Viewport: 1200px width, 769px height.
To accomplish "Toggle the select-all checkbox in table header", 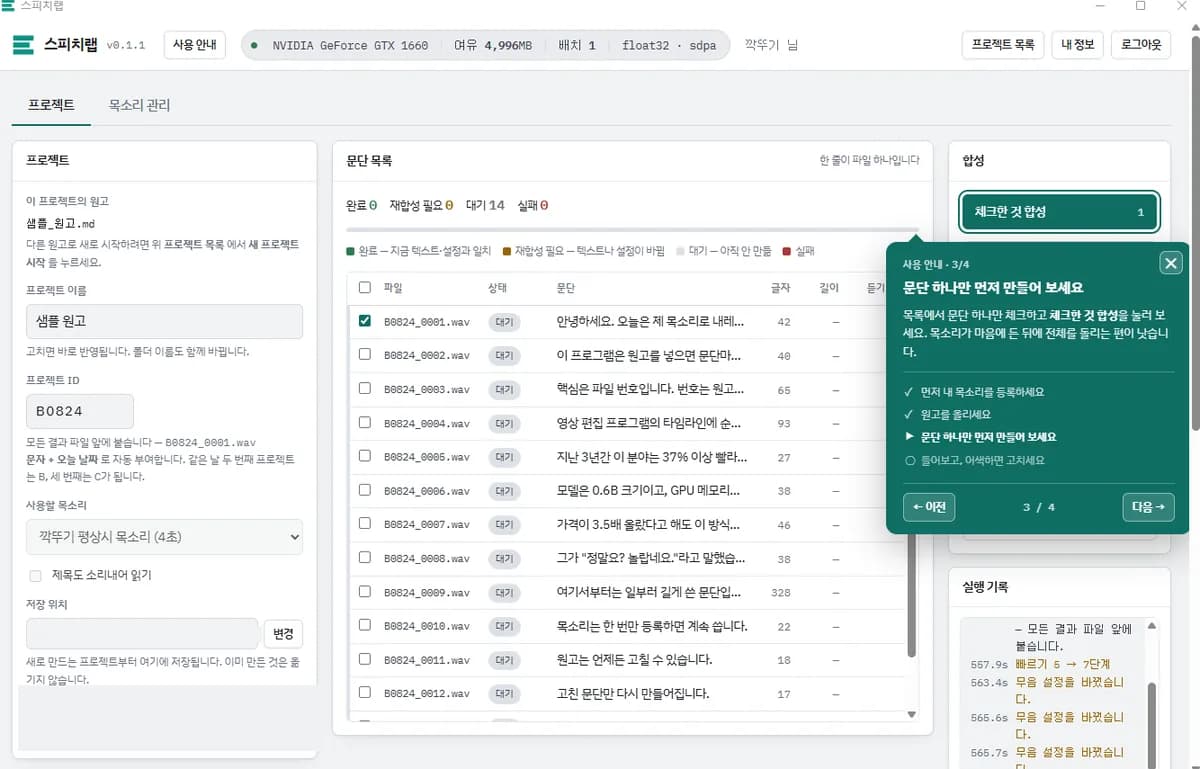I will pos(364,287).
